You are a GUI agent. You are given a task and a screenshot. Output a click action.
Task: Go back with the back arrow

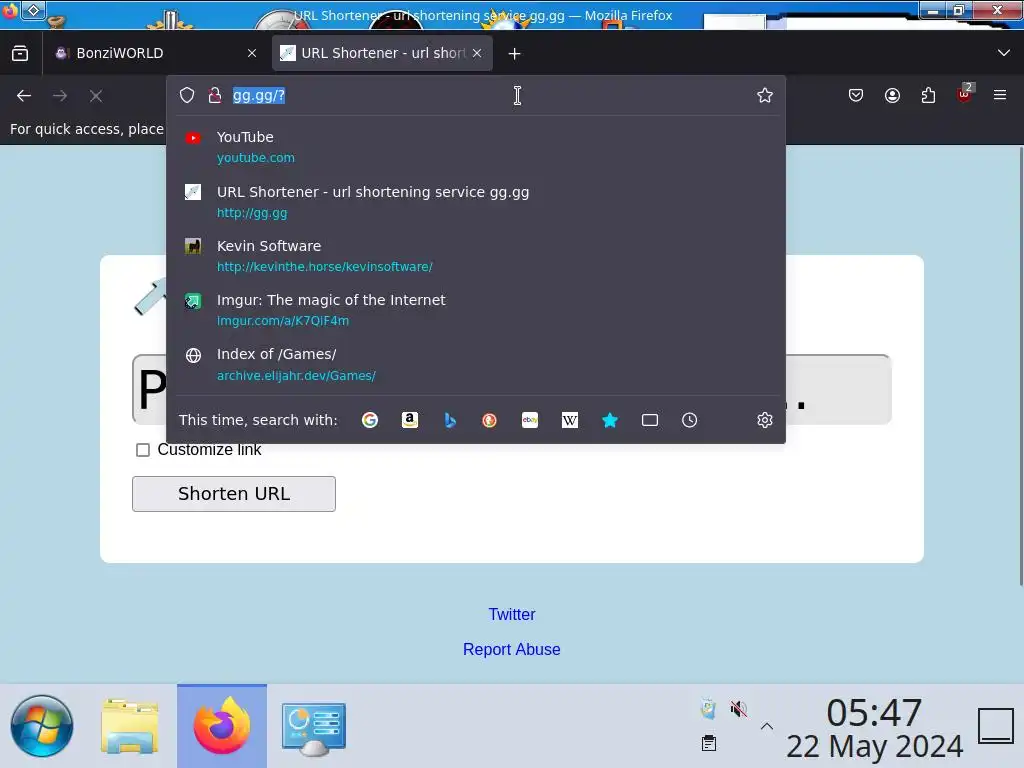point(24,96)
